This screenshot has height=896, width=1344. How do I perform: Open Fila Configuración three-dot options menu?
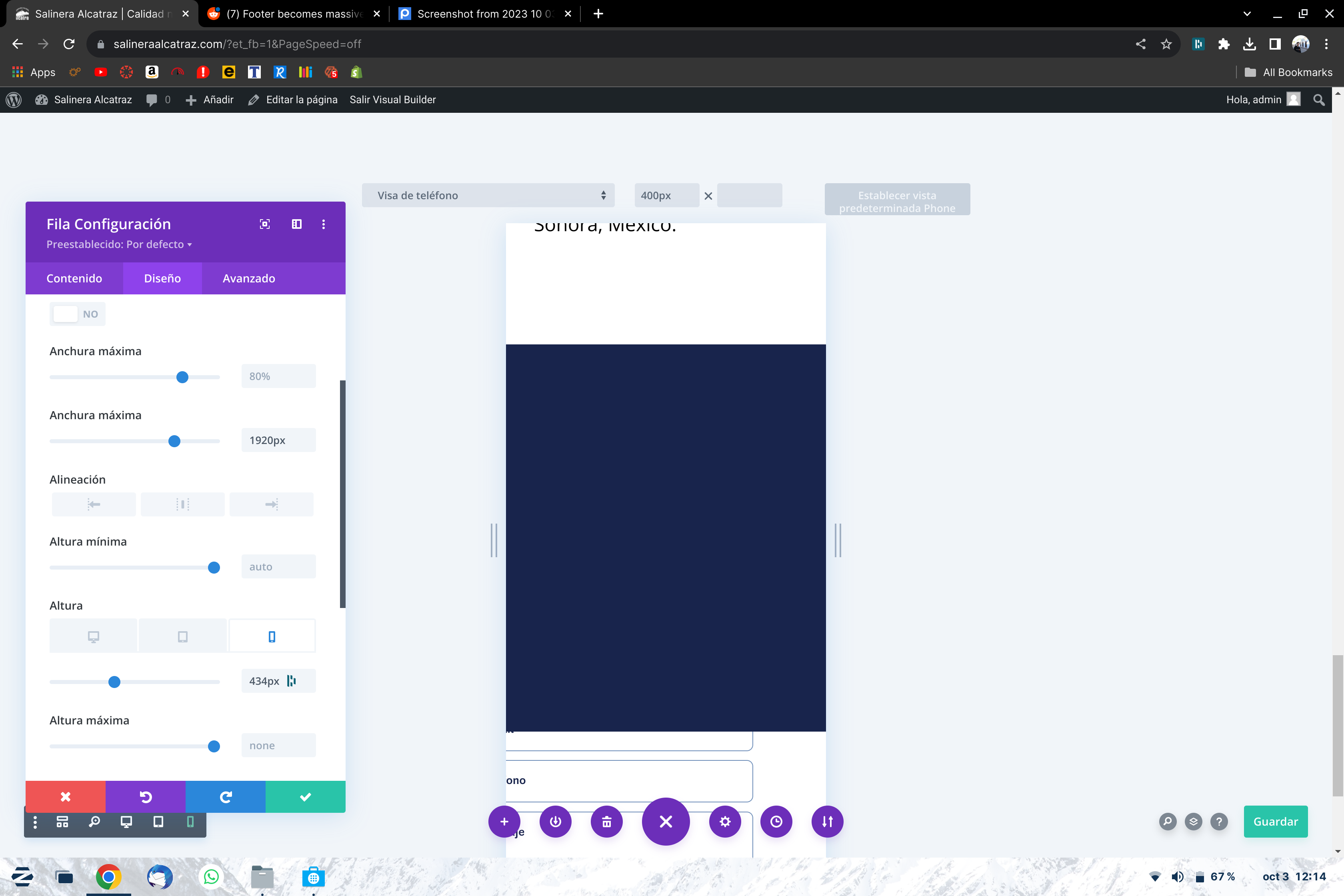click(324, 224)
